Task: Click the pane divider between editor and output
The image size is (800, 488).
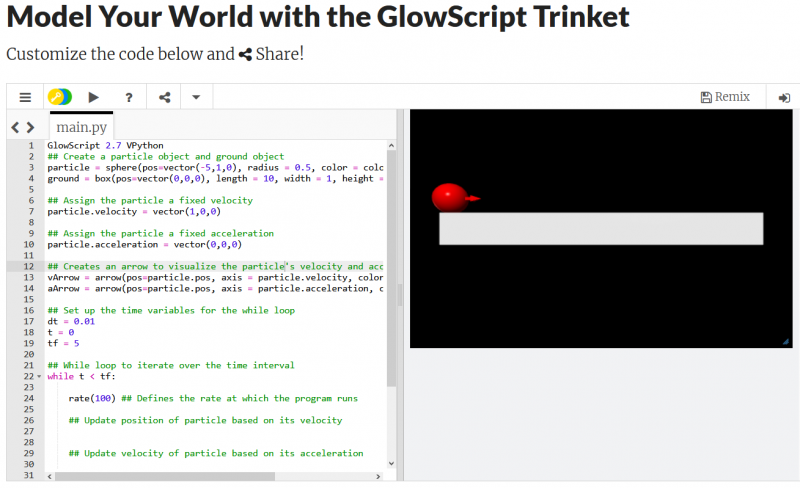Action: (404, 295)
